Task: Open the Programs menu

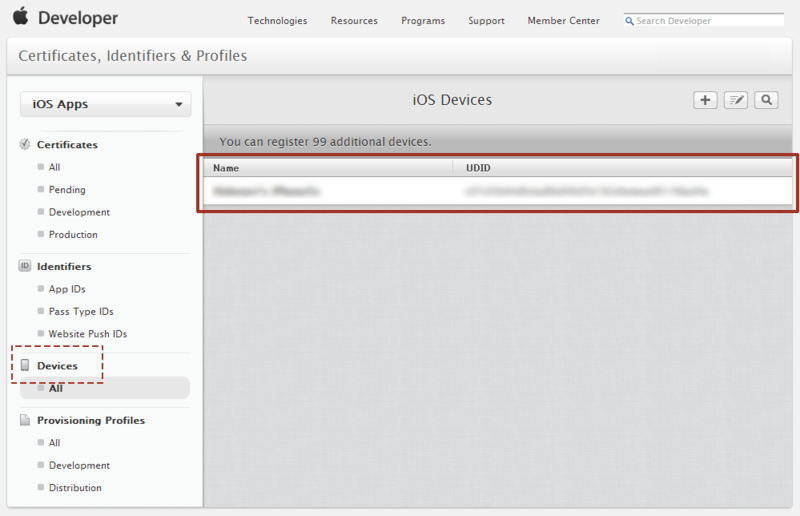Action: (x=423, y=21)
